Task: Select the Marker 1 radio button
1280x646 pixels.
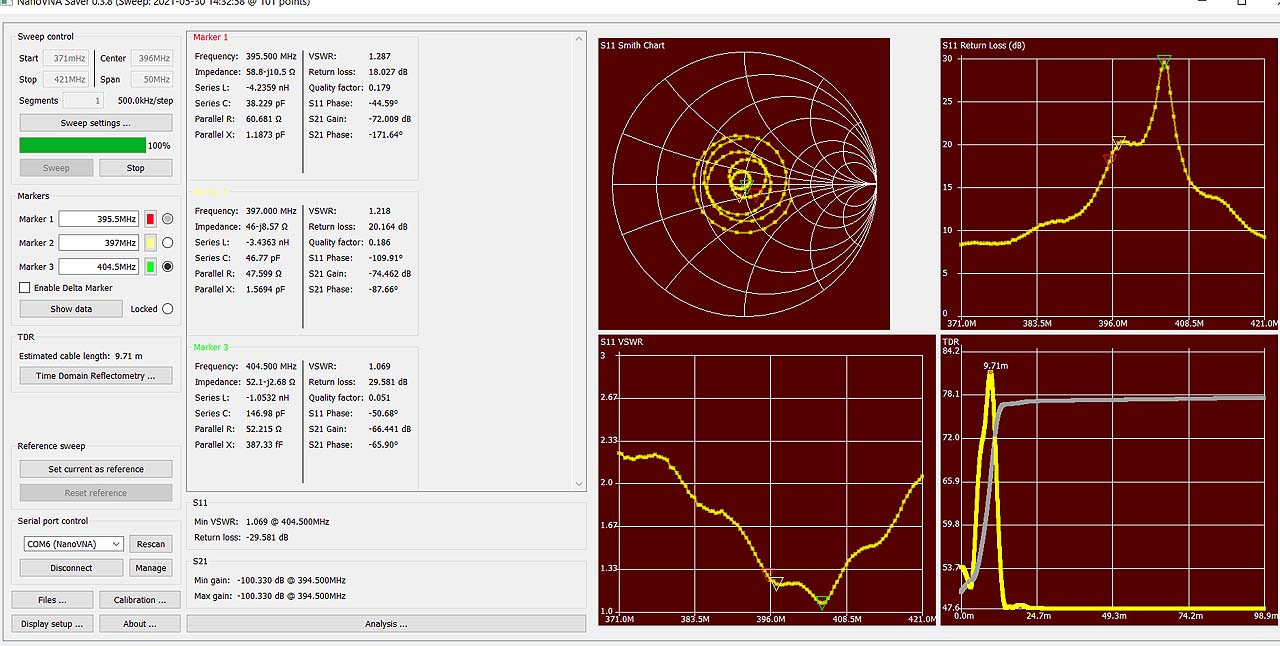Action: click(167, 219)
